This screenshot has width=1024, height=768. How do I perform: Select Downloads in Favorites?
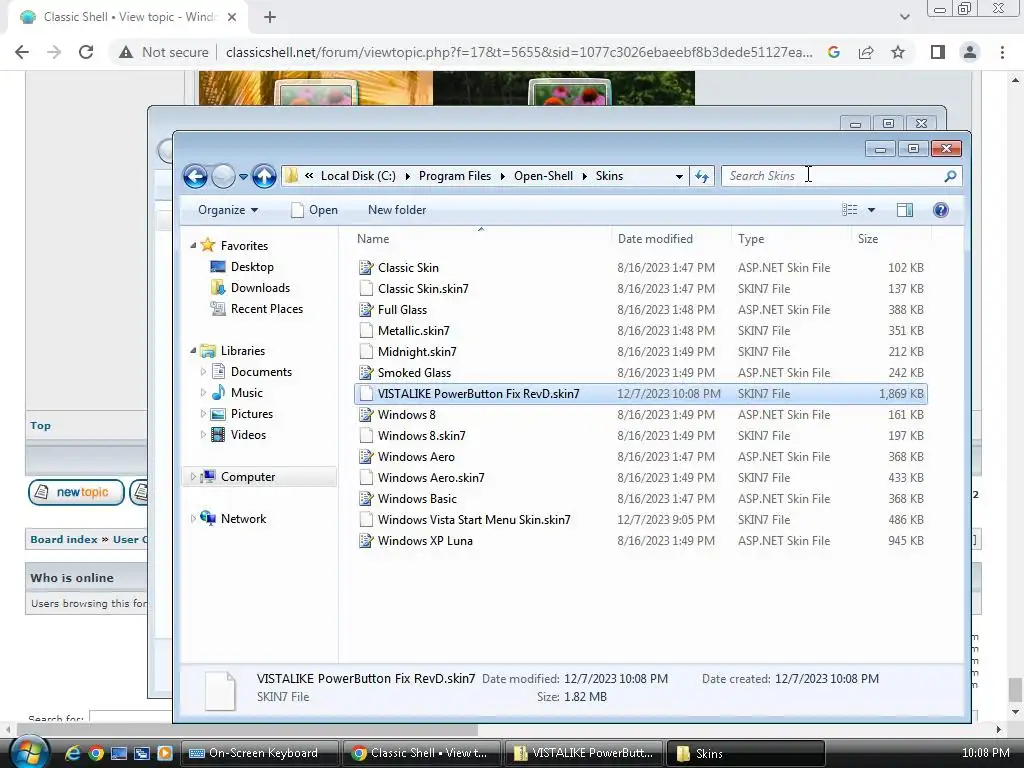coord(260,287)
